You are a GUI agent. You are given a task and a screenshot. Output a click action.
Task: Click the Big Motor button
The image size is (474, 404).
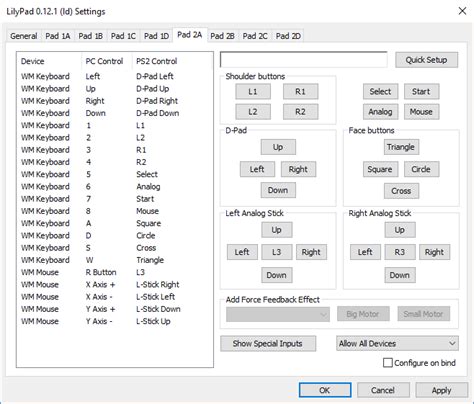click(x=363, y=314)
